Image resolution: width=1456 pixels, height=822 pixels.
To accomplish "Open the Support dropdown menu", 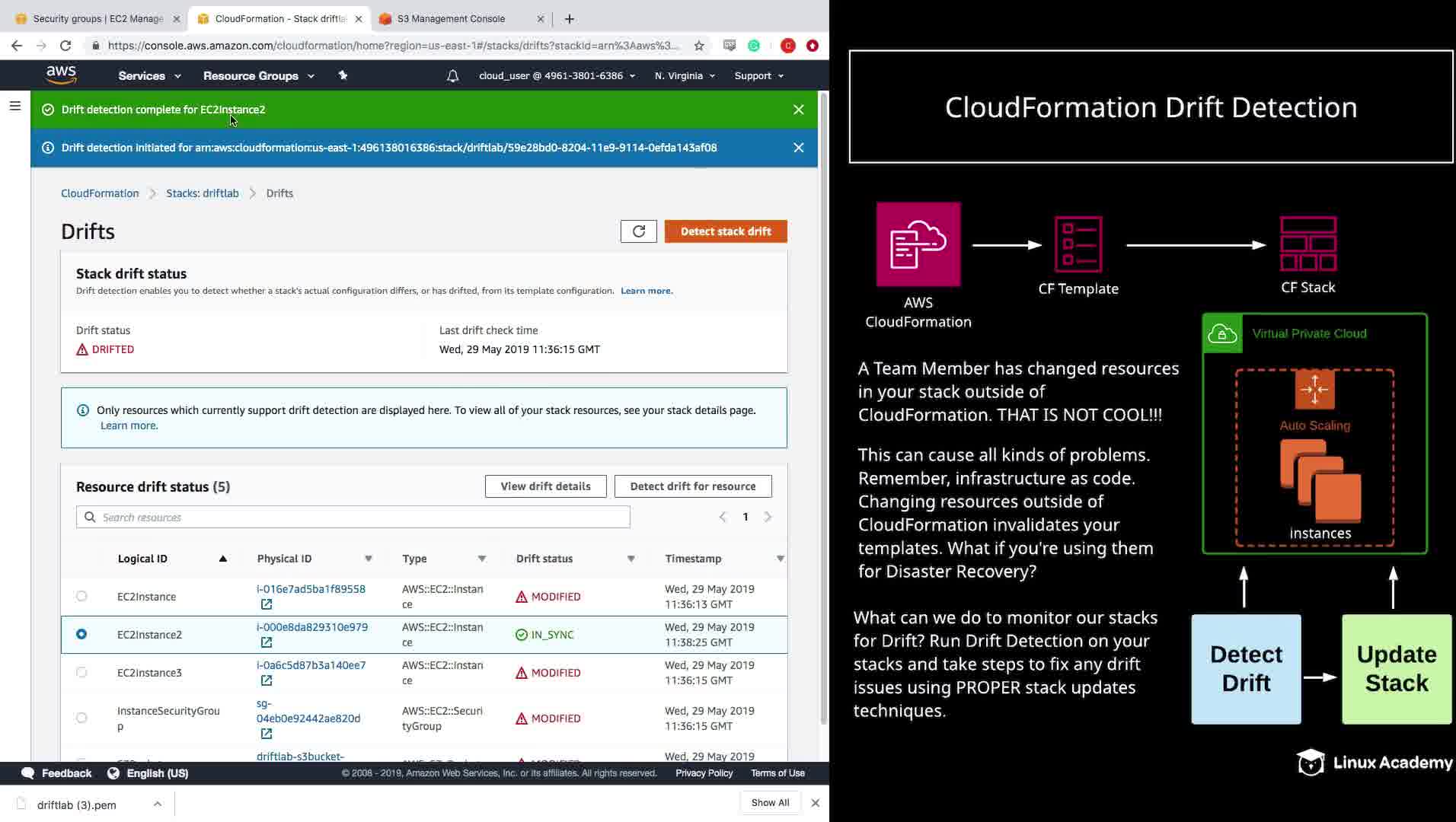I will 758,76.
